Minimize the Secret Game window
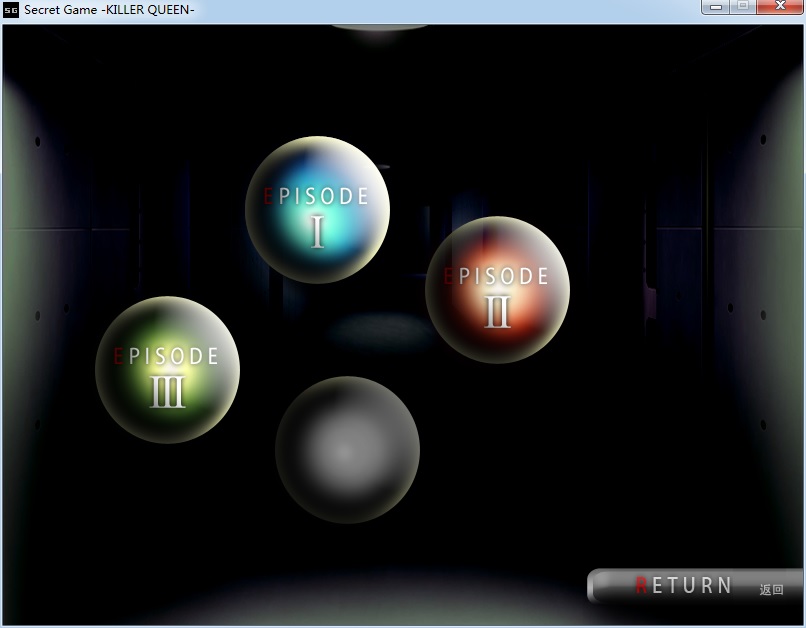Image resolution: width=806 pixels, height=628 pixels. point(716,7)
